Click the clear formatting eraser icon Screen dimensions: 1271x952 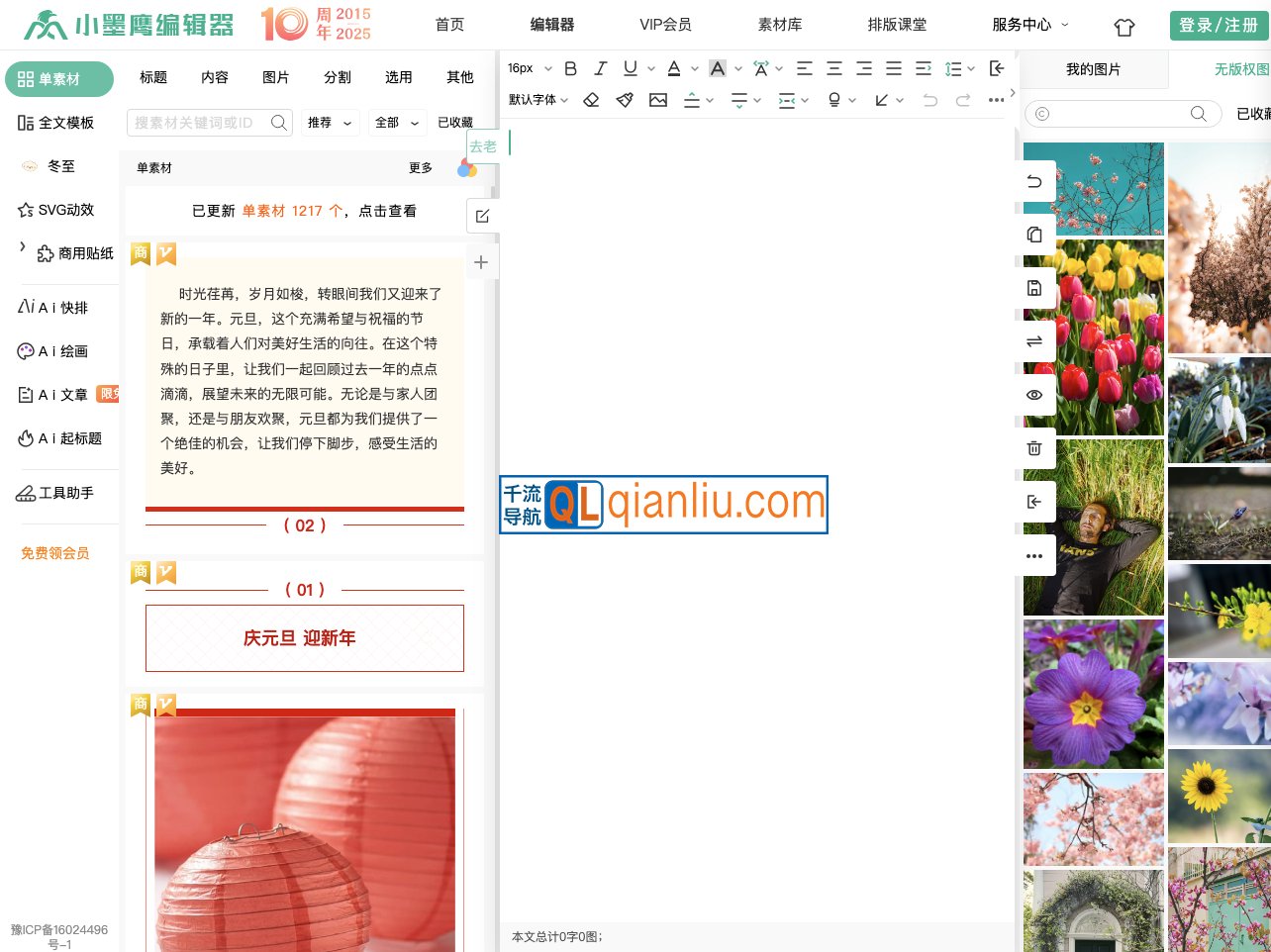pyautogui.click(x=591, y=100)
